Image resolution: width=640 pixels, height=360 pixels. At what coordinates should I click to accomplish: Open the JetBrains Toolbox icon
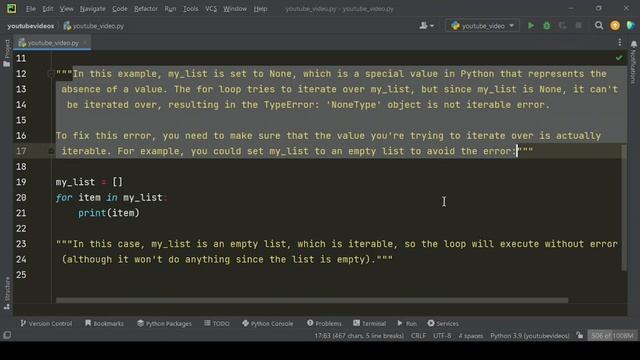pos(631,26)
